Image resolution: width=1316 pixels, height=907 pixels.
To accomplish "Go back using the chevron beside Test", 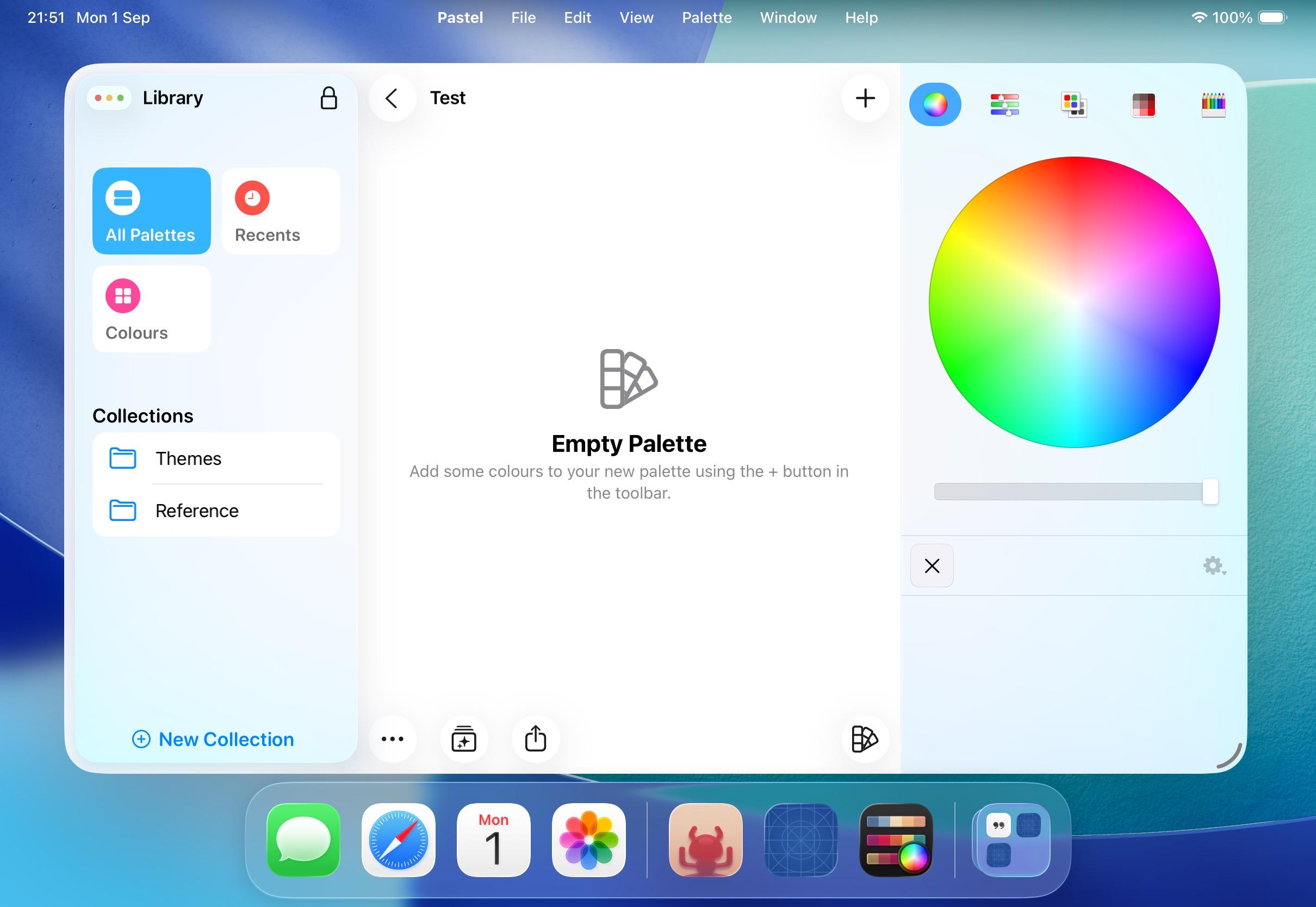I will [x=392, y=98].
